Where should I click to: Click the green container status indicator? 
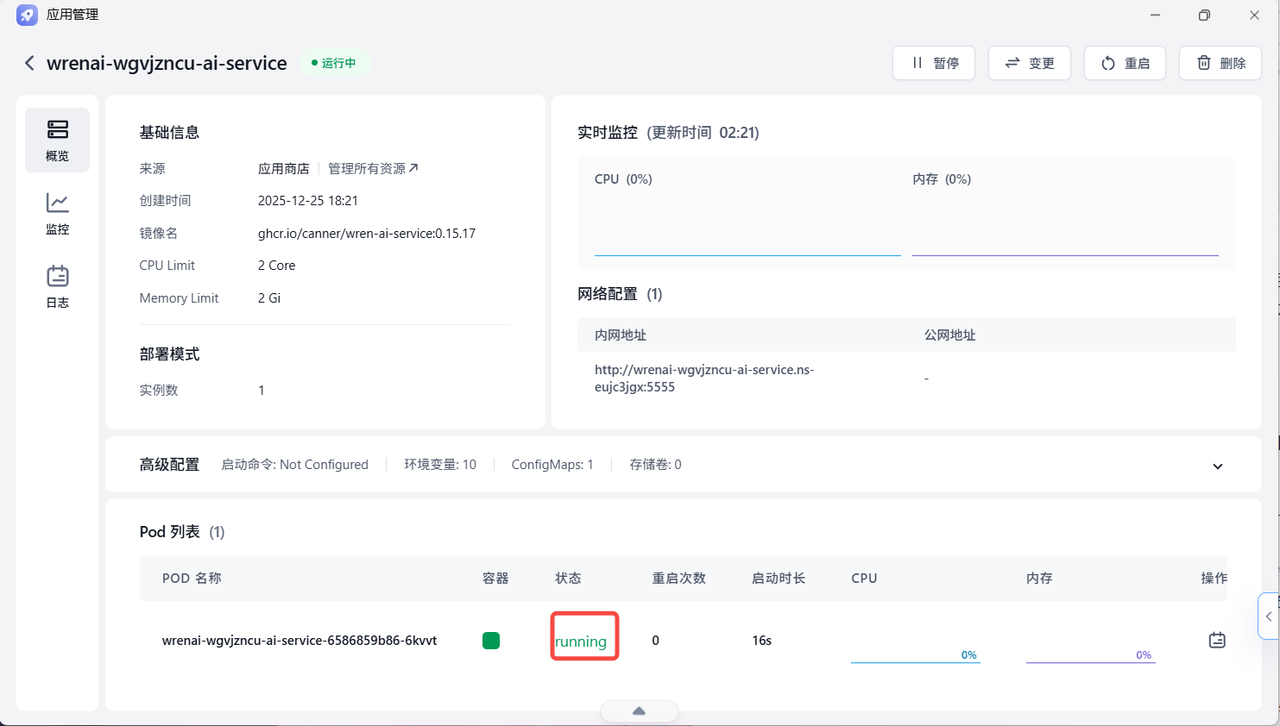click(491, 640)
